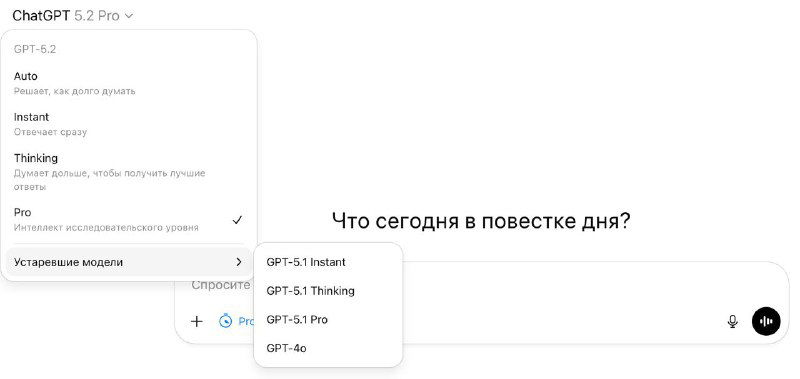This screenshot has height=379, width=800.
Task: Select the Thinking model option
Action: click(x=128, y=172)
